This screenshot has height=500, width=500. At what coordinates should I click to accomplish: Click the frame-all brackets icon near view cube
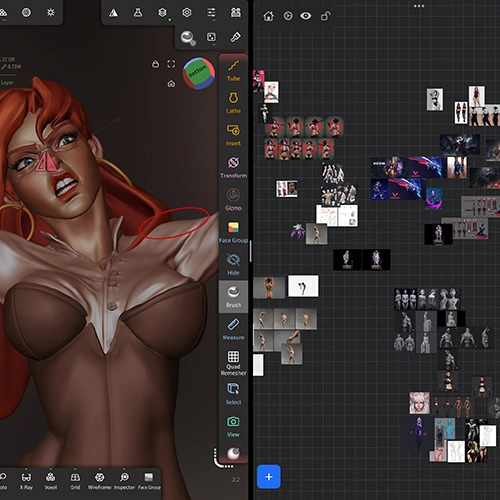tap(171, 64)
